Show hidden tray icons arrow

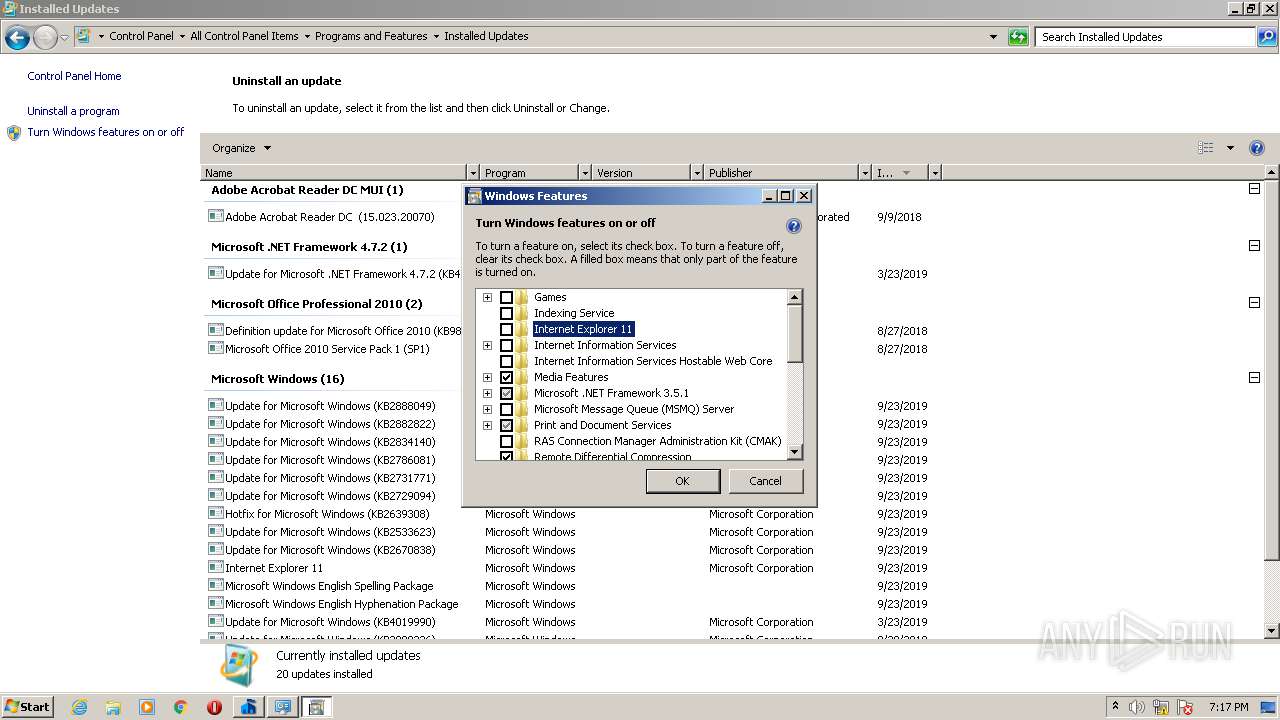1115,707
